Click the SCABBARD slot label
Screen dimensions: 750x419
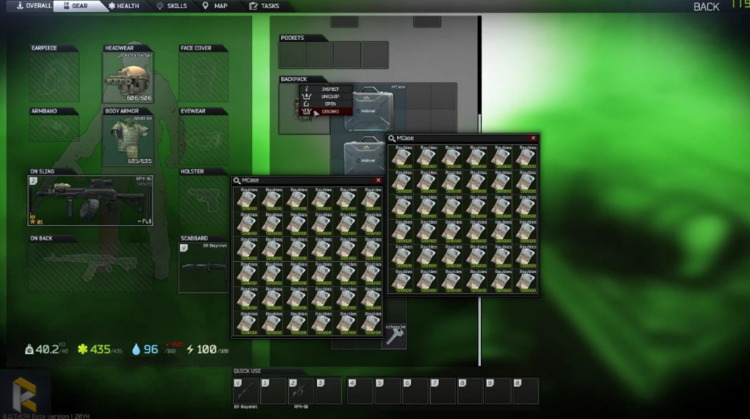[x=194, y=238]
